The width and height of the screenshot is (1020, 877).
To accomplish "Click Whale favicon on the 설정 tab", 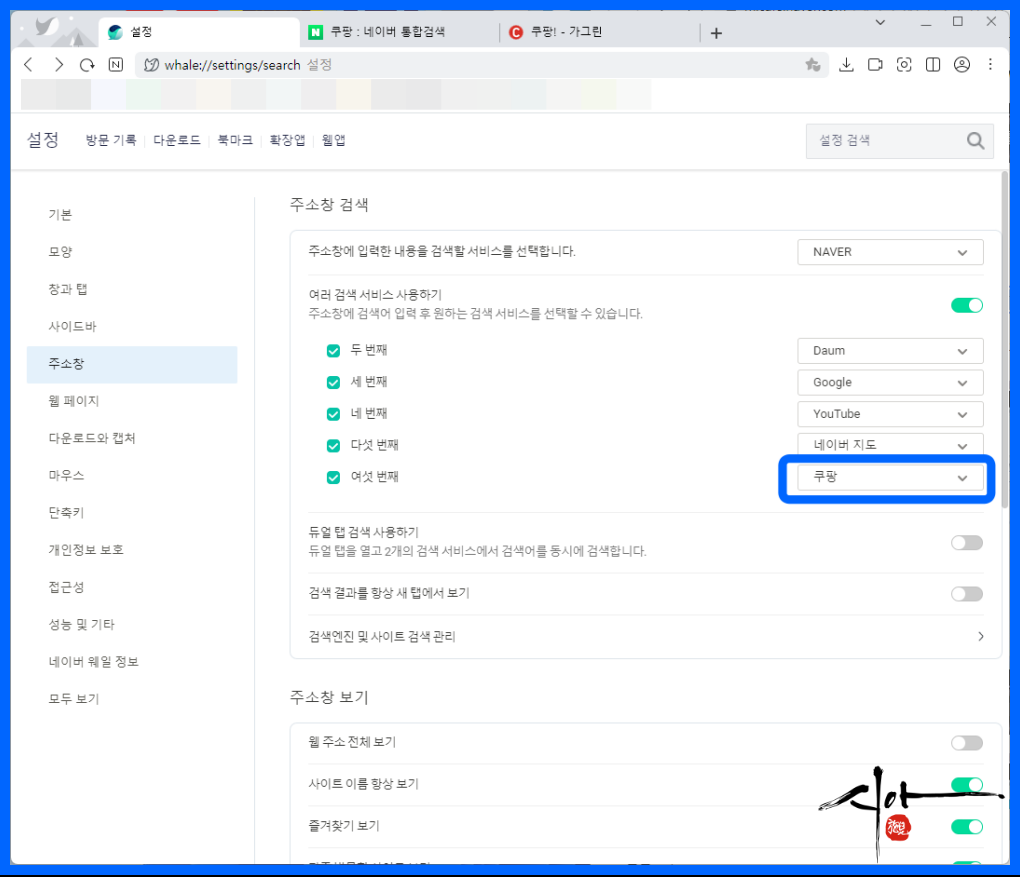I will pos(115,32).
